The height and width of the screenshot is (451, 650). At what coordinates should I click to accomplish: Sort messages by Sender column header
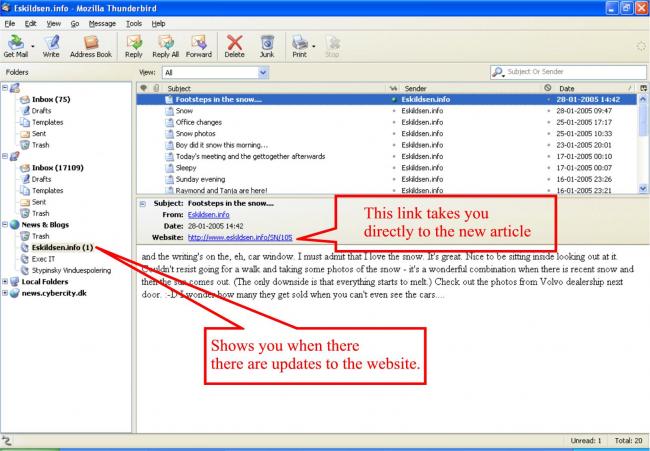coord(471,88)
